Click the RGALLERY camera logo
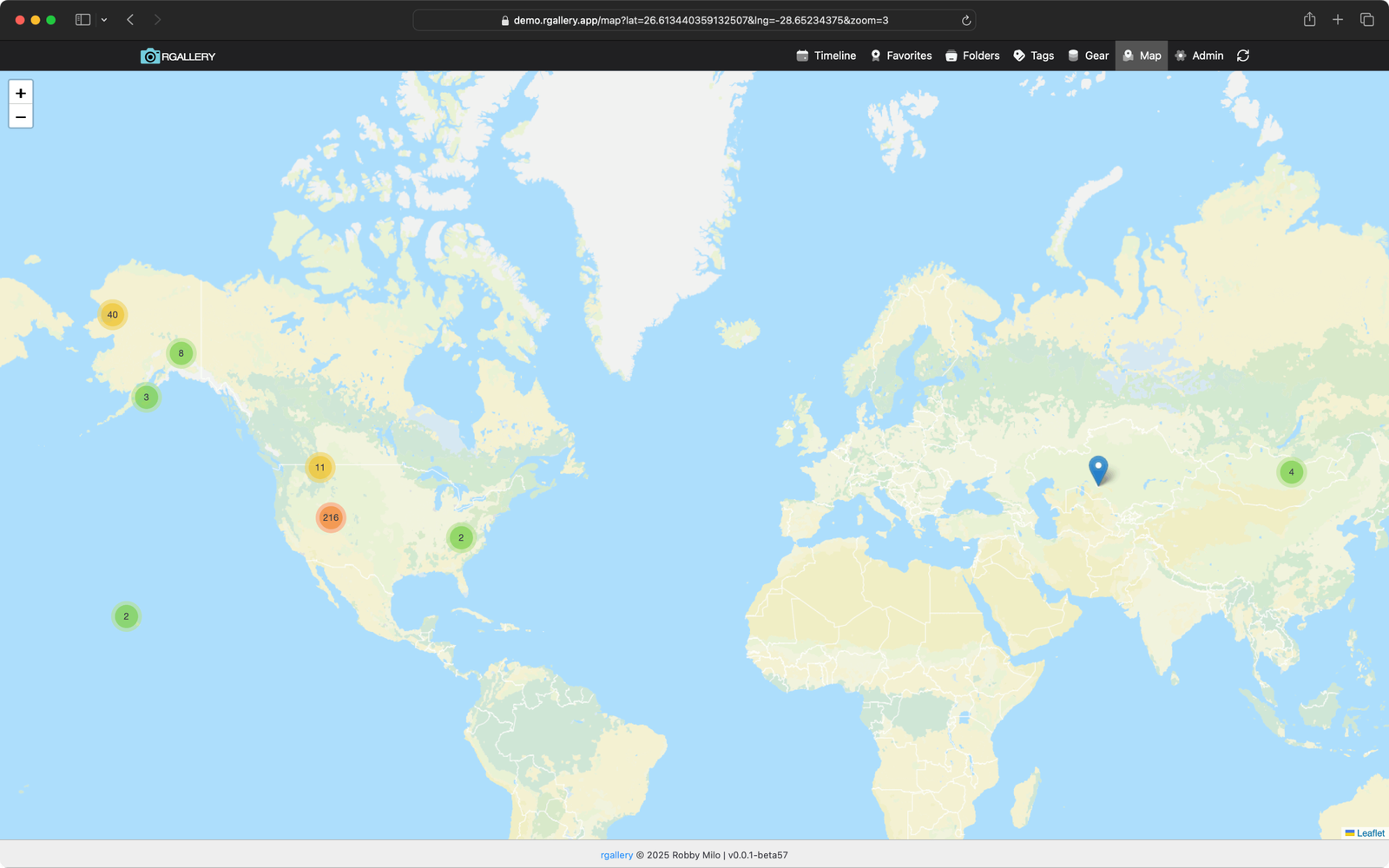This screenshot has width=1389, height=868. pos(178,56)
